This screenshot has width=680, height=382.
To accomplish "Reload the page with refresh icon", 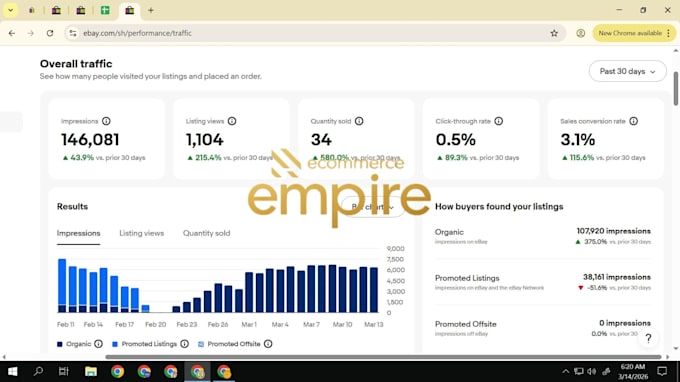I will (50, 33).
